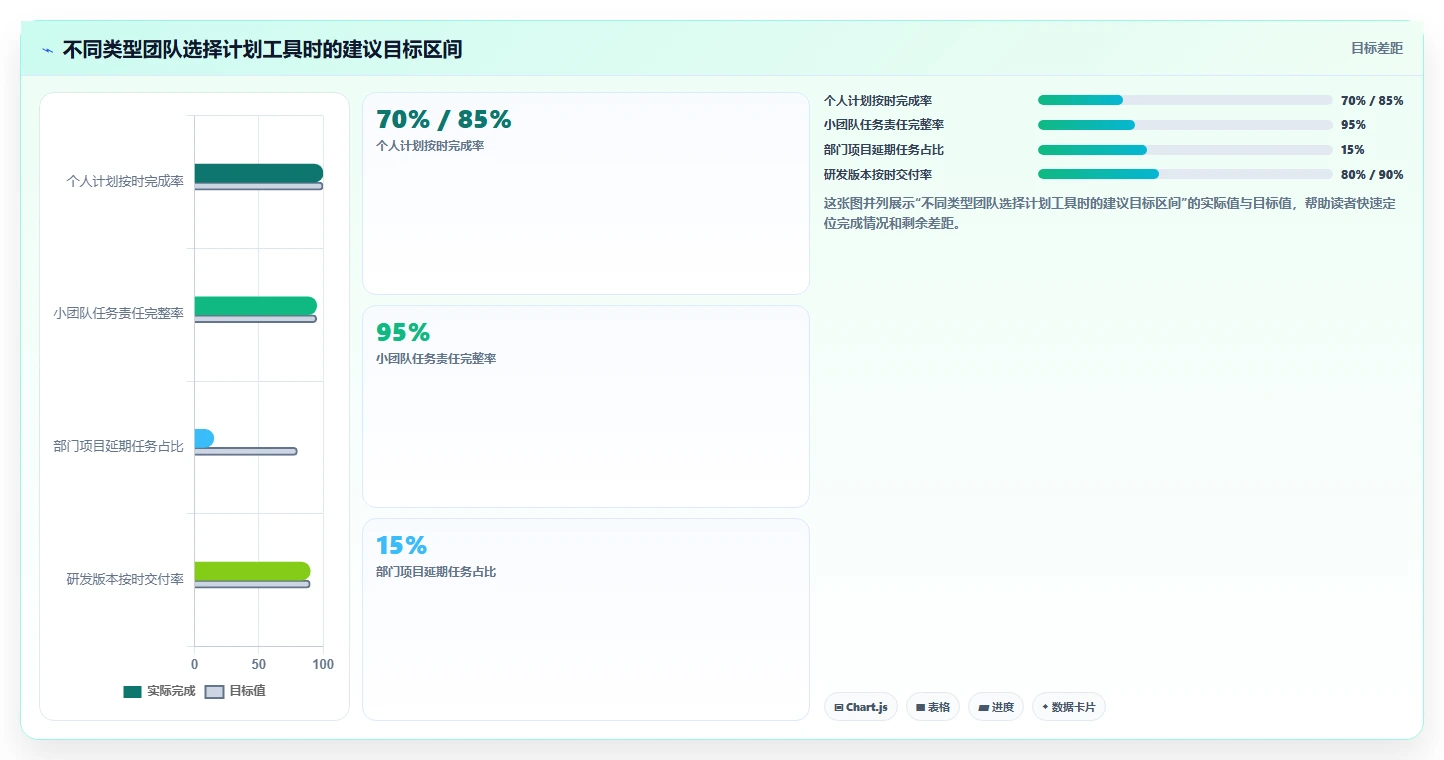Click the green actual bar for 小团队任务责任完整率
Image resolution: width=1444 pixels, height=760 pixels.
255,306
